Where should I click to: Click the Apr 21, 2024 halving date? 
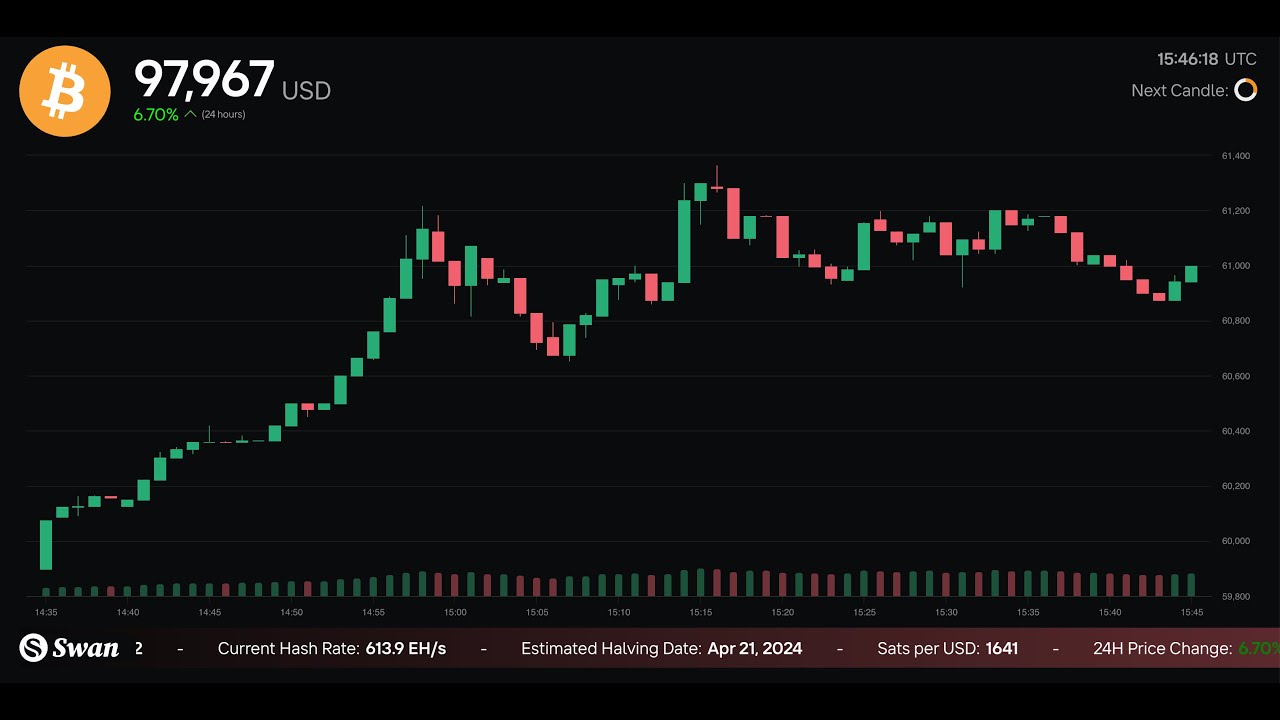755,649
